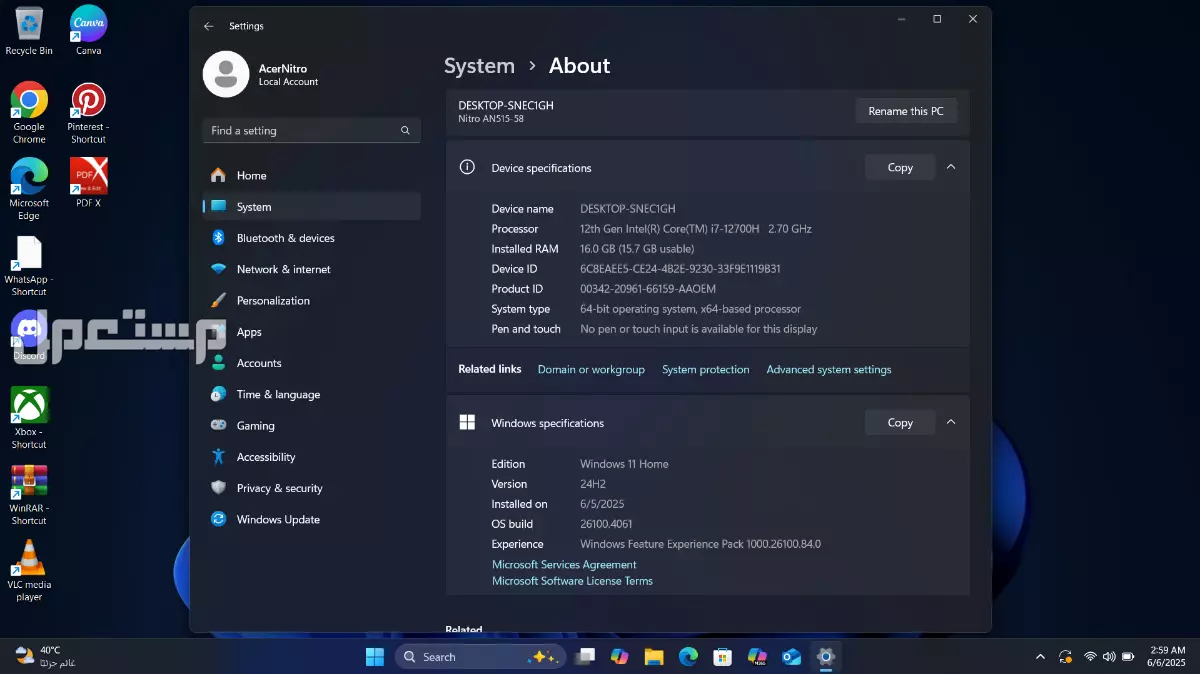Open Domain or workgroup link
The width and height of the screenshot is (1200, 674).
(x=591, y=369)
